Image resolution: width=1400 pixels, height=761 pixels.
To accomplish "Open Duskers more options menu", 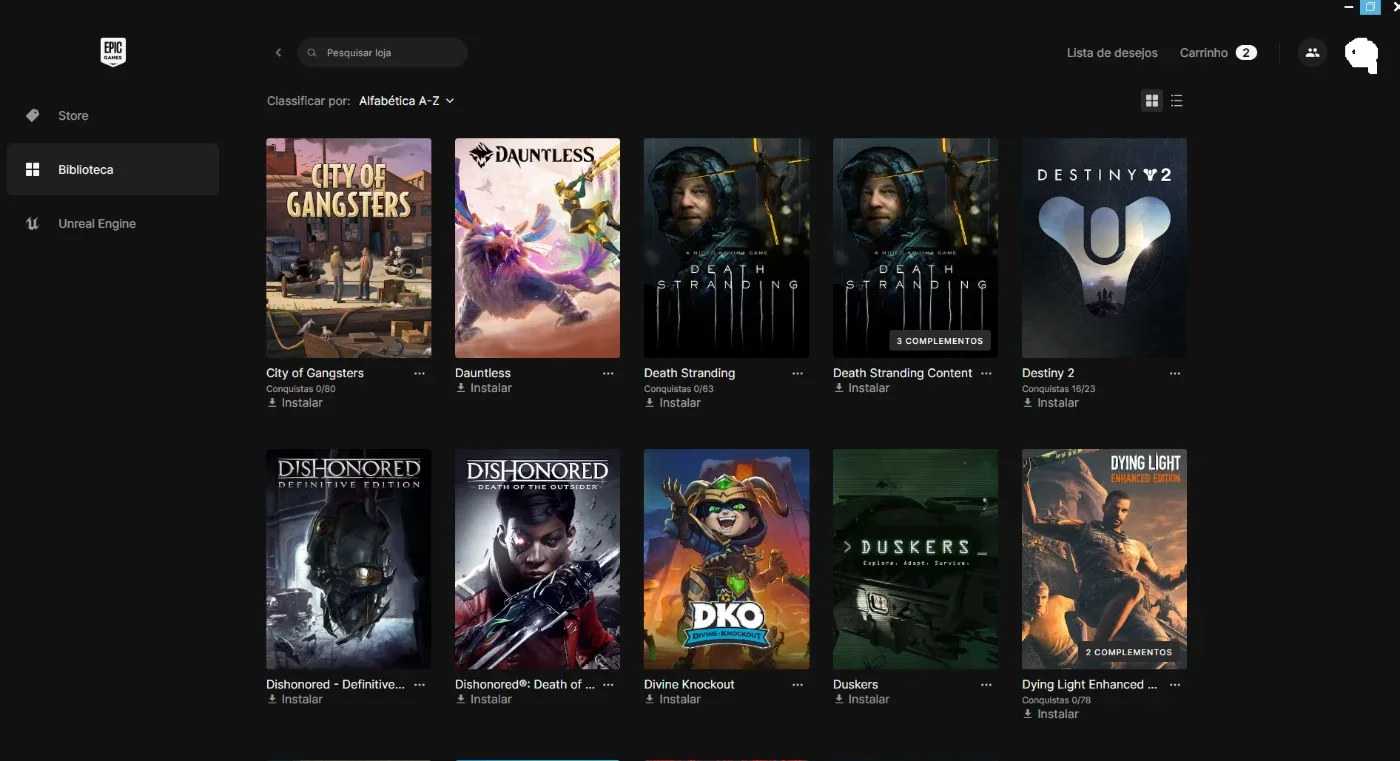I will tap(986, 685).
